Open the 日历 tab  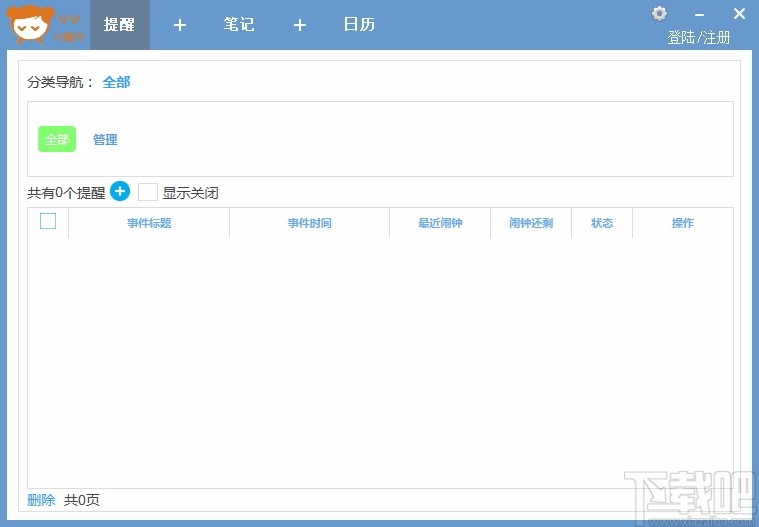pyautogui.click(x=359, y=24)
